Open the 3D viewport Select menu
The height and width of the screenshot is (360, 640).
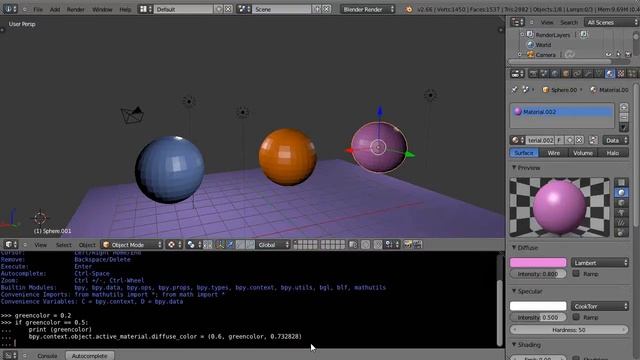click(64, 244)
